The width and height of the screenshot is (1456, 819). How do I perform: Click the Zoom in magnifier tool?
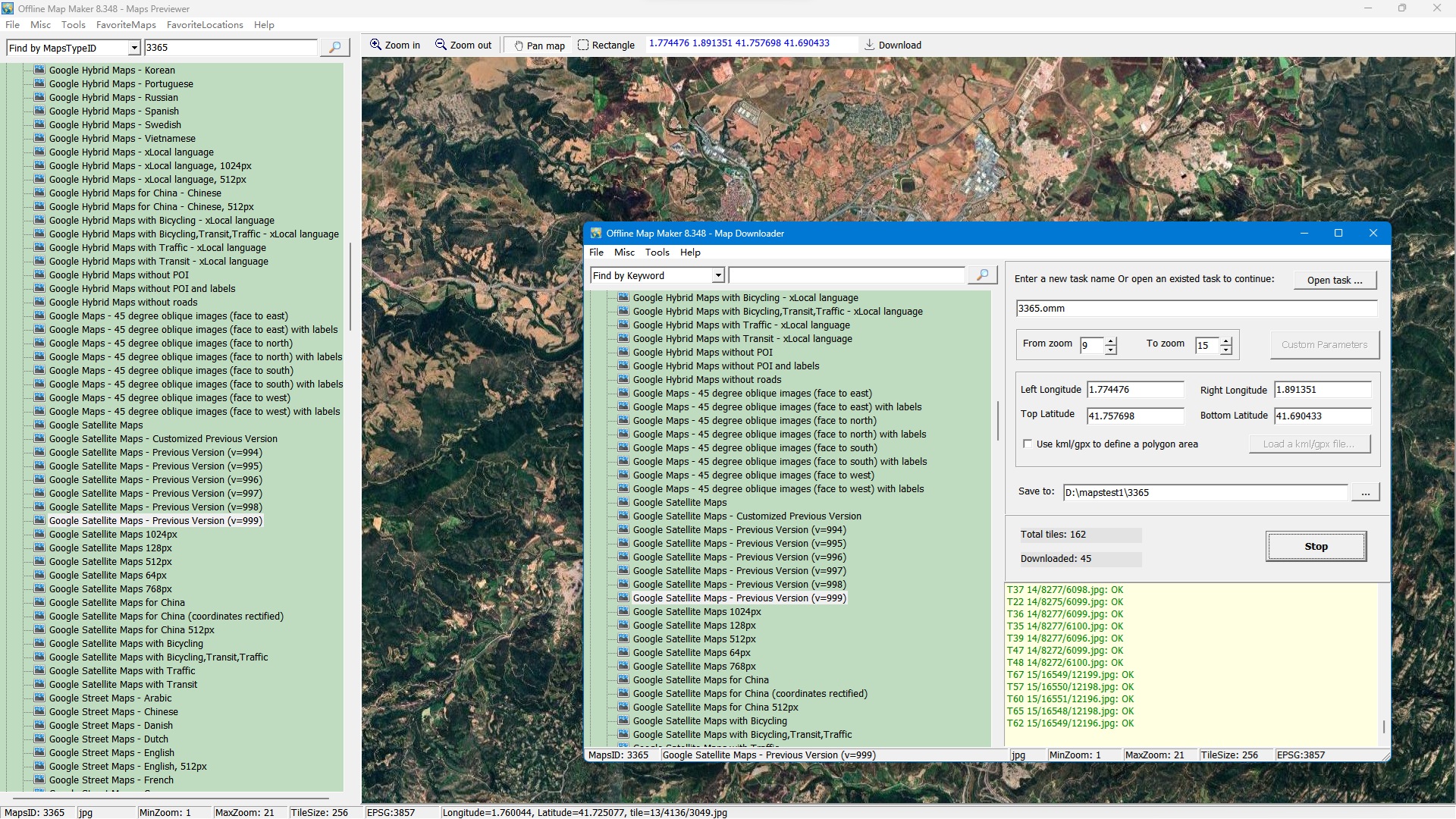pyautogui.click(x=394, y=45)
